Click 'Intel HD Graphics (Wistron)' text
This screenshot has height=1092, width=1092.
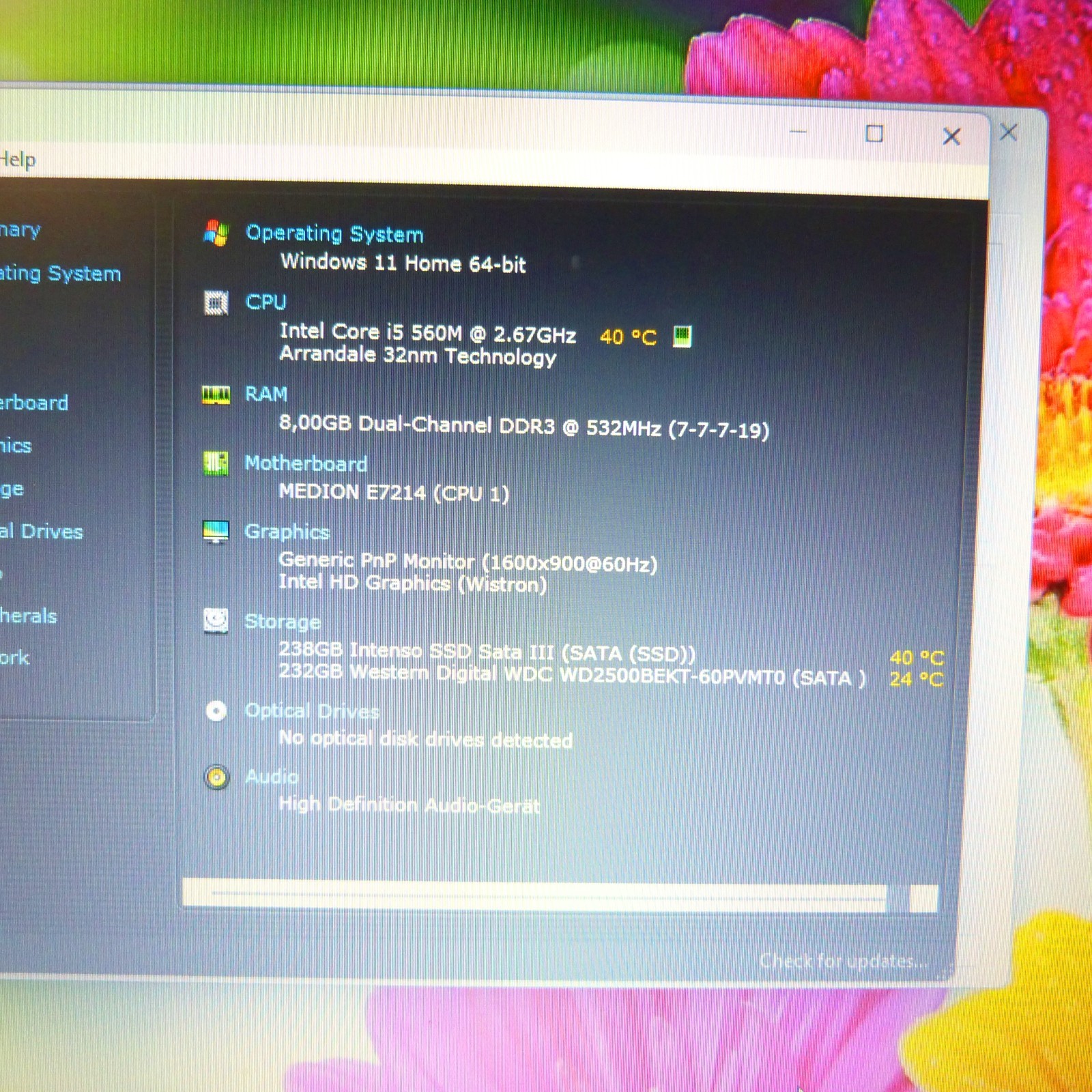[x=413, y=583]
